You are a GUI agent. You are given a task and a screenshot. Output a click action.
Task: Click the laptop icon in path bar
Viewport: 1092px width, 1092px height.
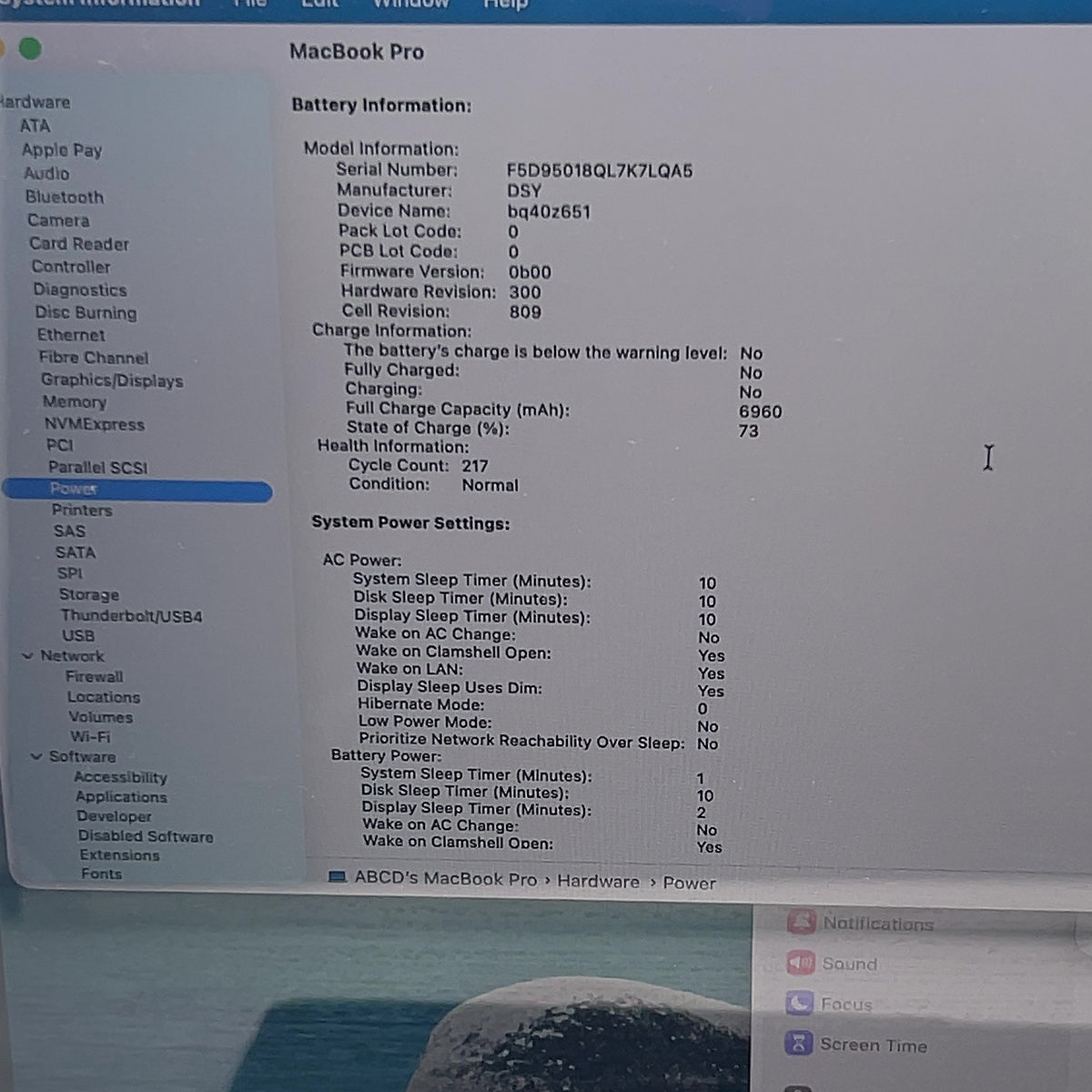tap(337, 878)
